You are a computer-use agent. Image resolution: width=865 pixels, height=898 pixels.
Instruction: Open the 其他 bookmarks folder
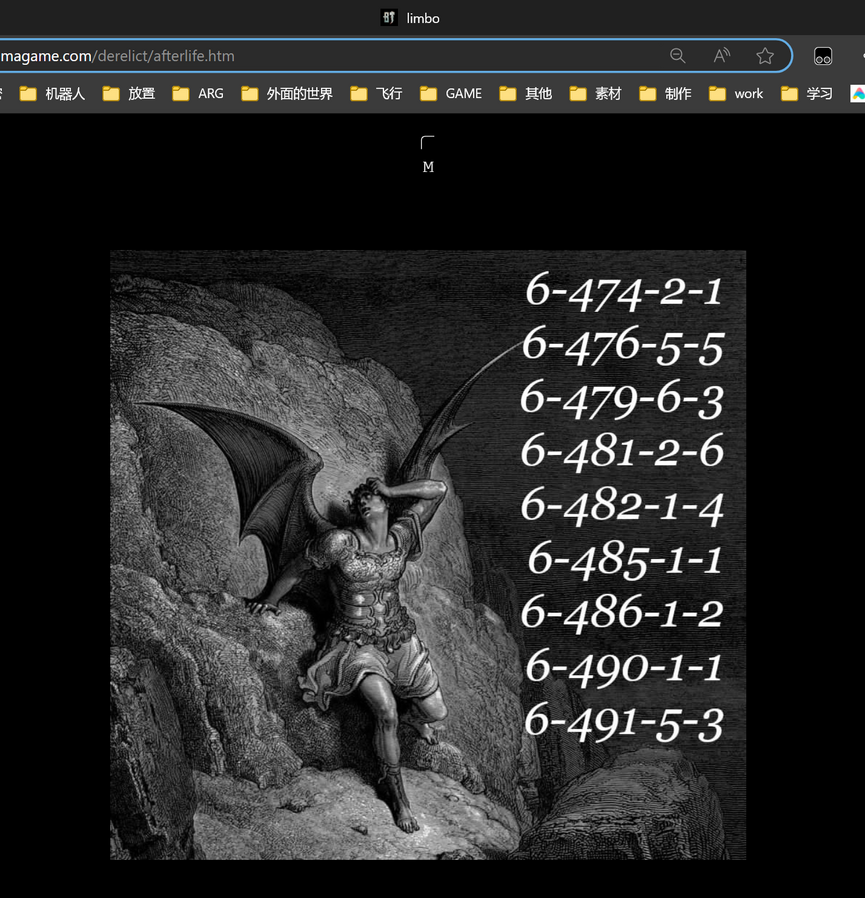pyautogui.click(x=525, y=93)
